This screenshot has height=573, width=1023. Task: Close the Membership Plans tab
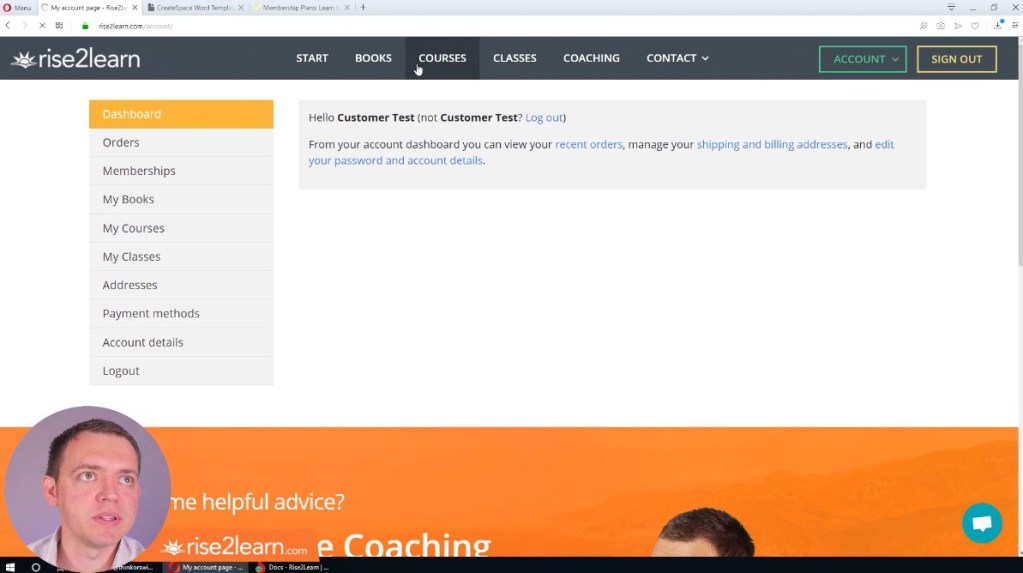[x=347, y=7]
